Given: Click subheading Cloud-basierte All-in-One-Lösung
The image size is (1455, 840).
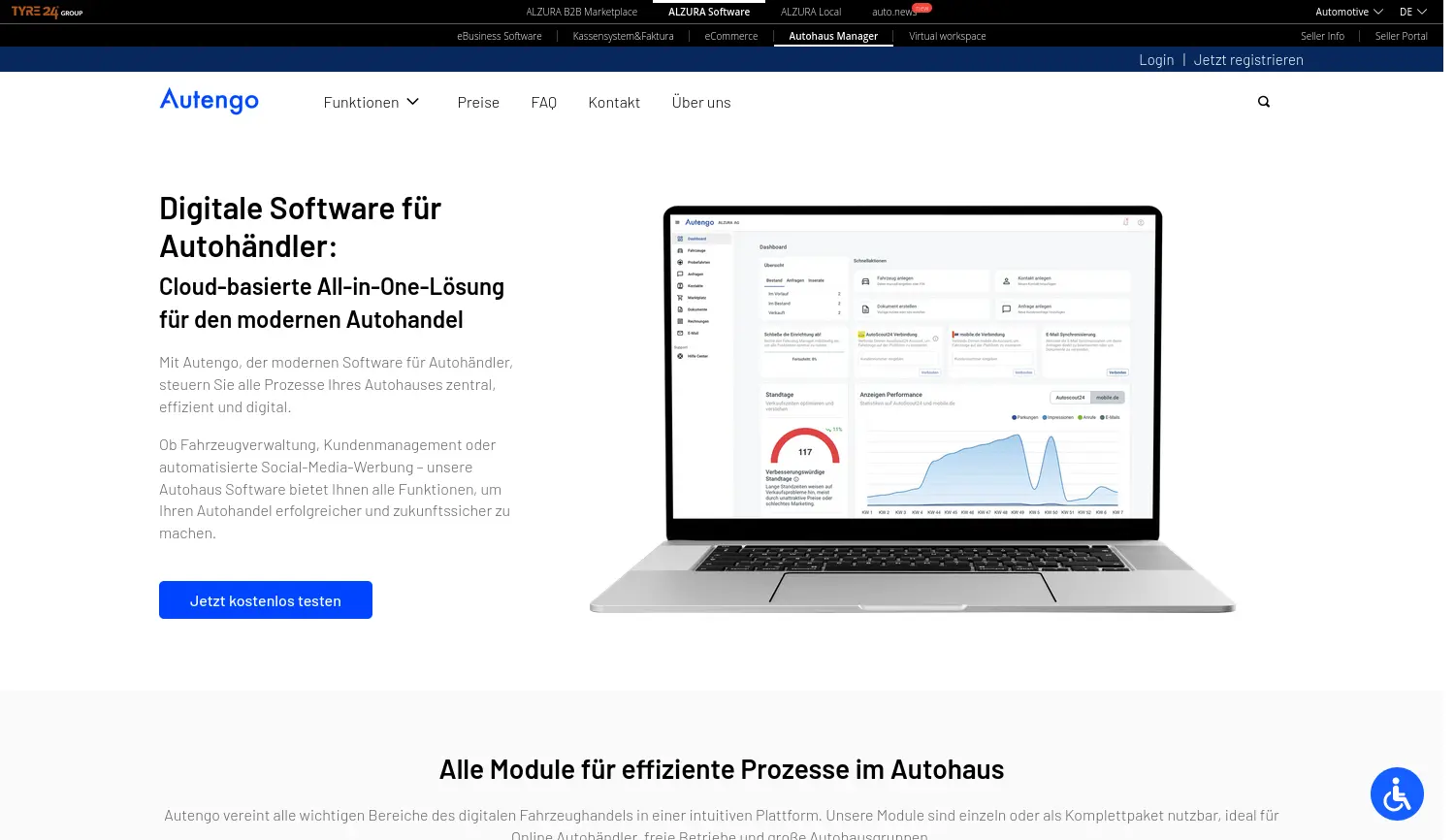Looking at the screenshot, I should 332,303.
